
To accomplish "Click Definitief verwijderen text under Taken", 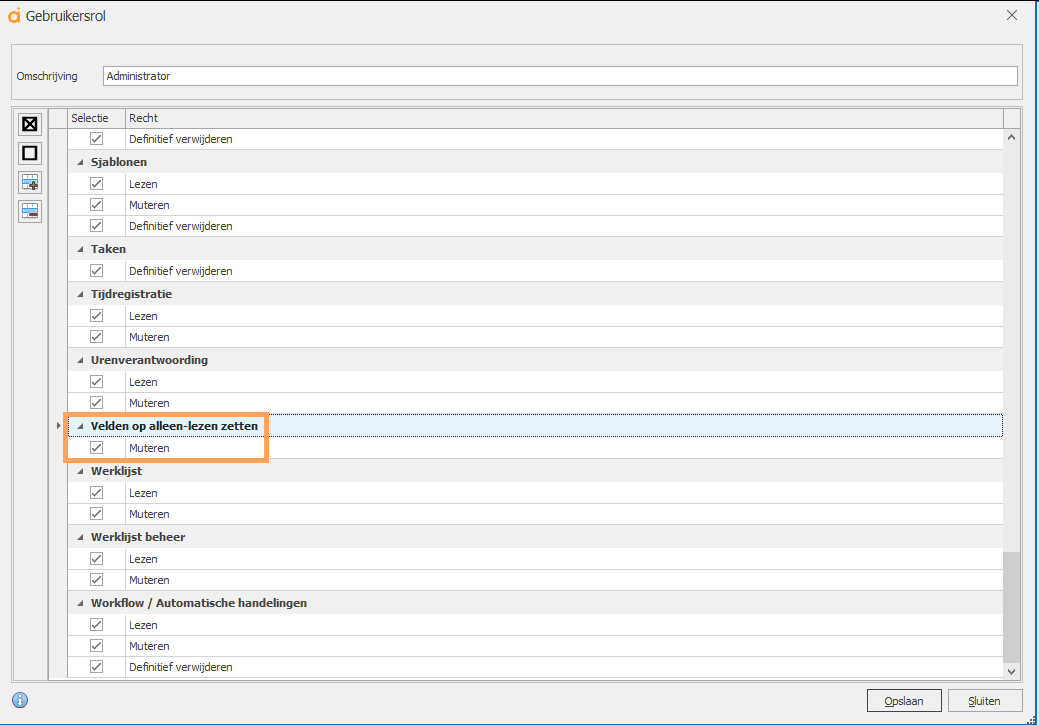I will pyautogui.click(x=180, y=271).
